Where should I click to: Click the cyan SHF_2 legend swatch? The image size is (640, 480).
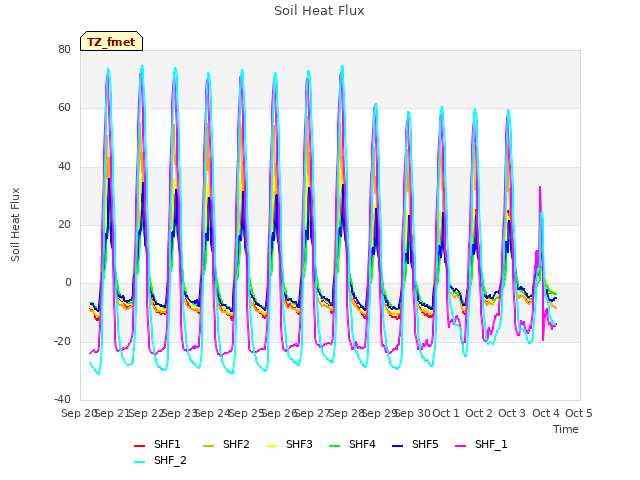[140, 462]
